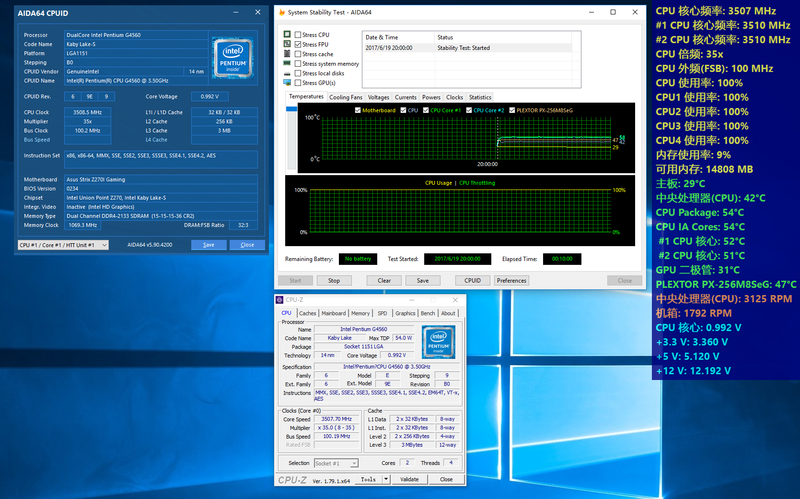Viewport: 800px width, 499px height.
Task: Open Preferences in Stability Test
Action: 511,281
